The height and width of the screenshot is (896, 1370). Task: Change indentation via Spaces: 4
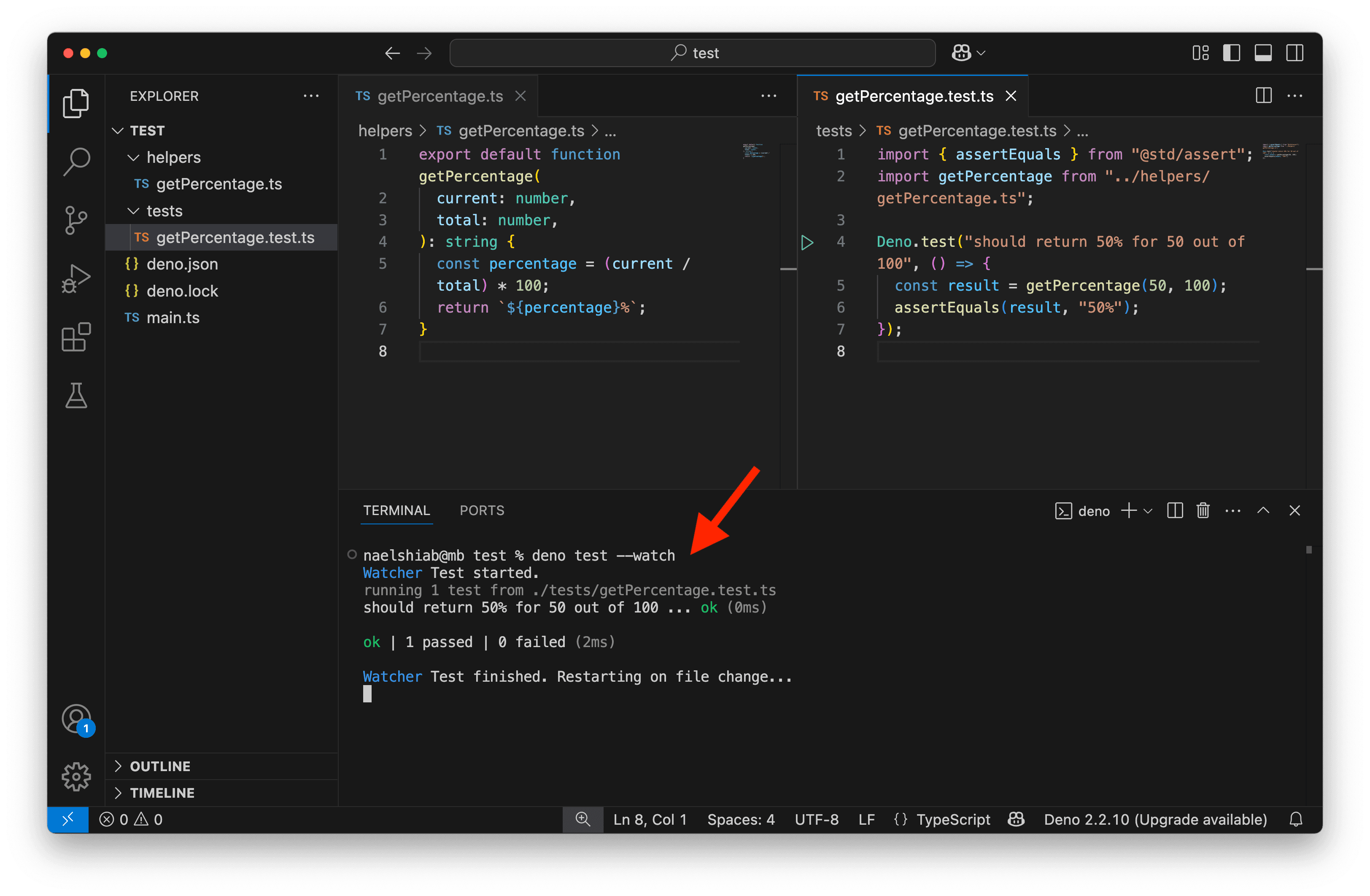pyautogui.click(x=741, y=819)
